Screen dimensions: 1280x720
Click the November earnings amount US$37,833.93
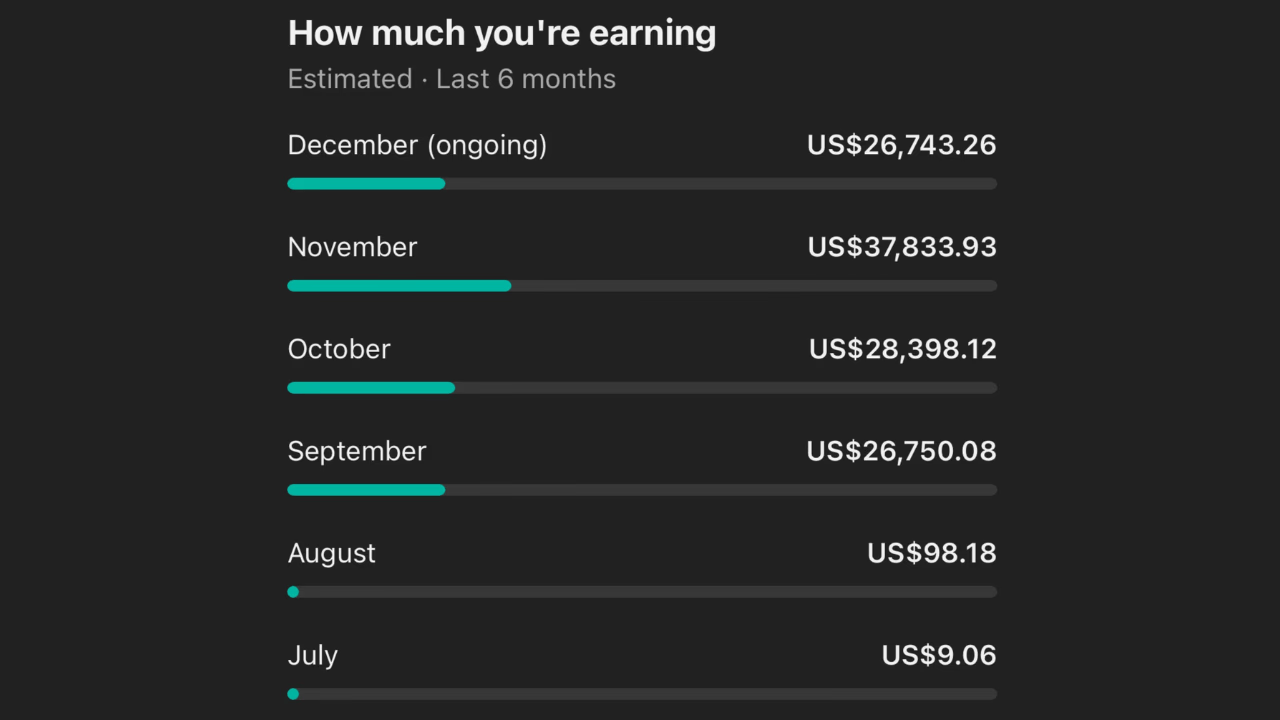click(x=901, y=247)
